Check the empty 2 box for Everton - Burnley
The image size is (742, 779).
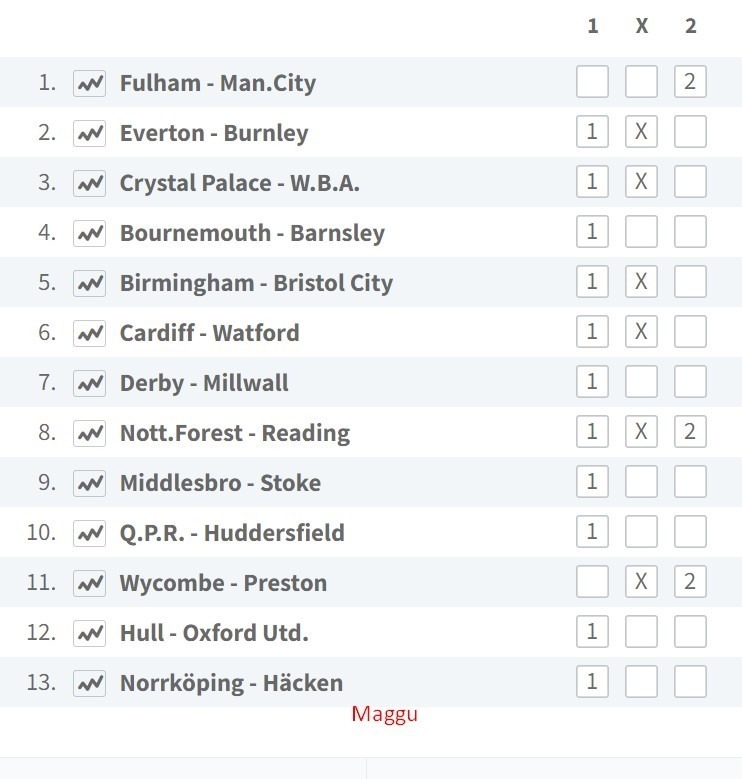[x=690, y=132]
